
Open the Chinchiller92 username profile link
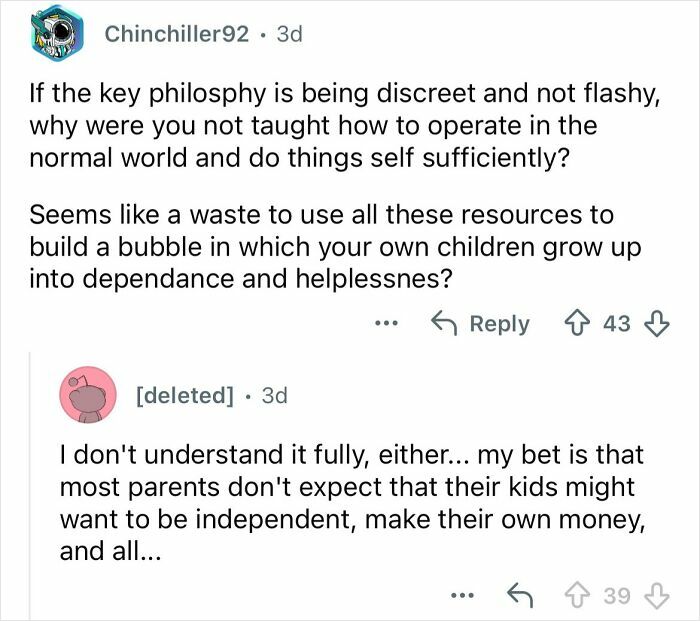(x=177, y=33)
